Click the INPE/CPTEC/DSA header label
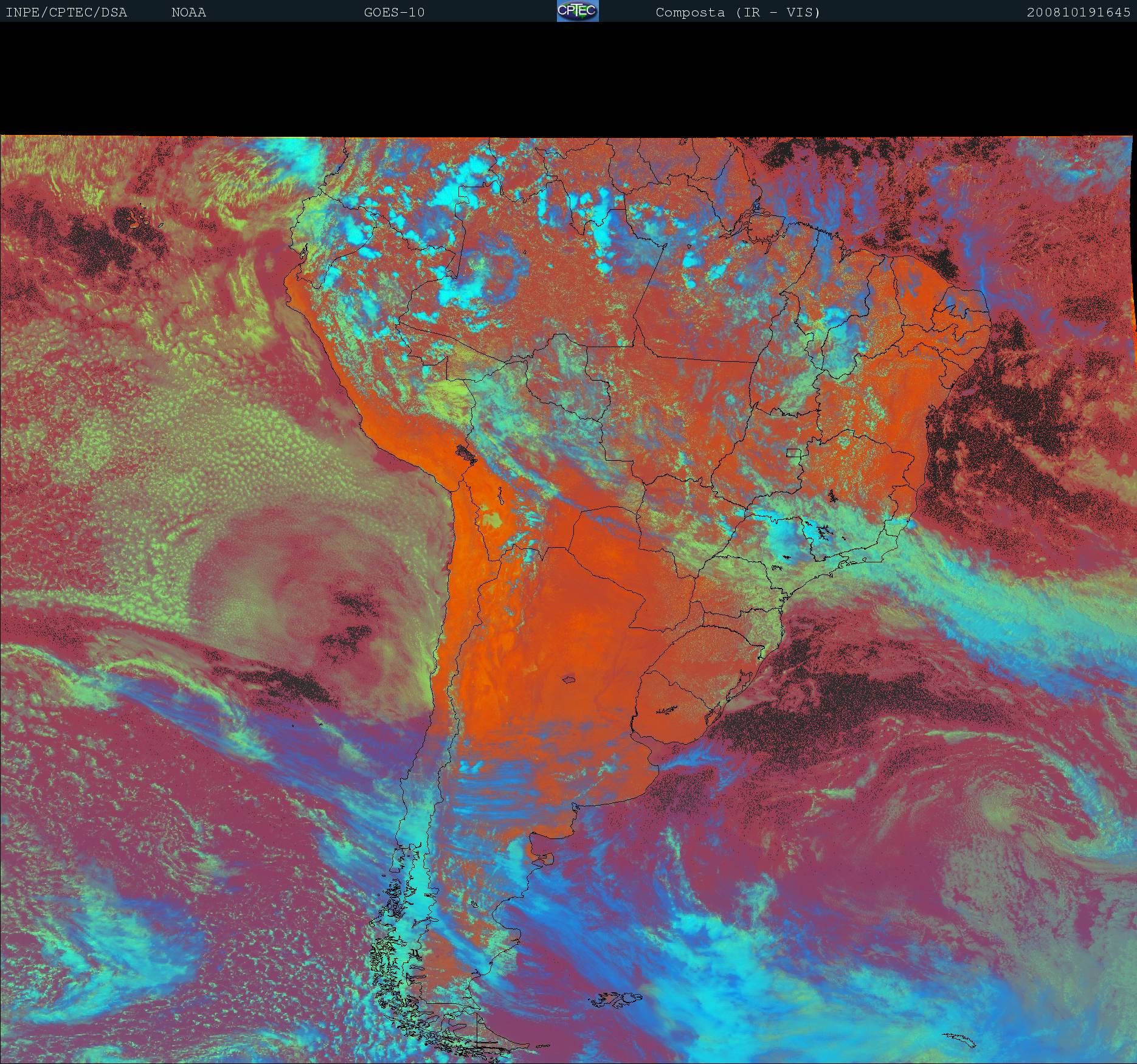 [x=66, y=12]
